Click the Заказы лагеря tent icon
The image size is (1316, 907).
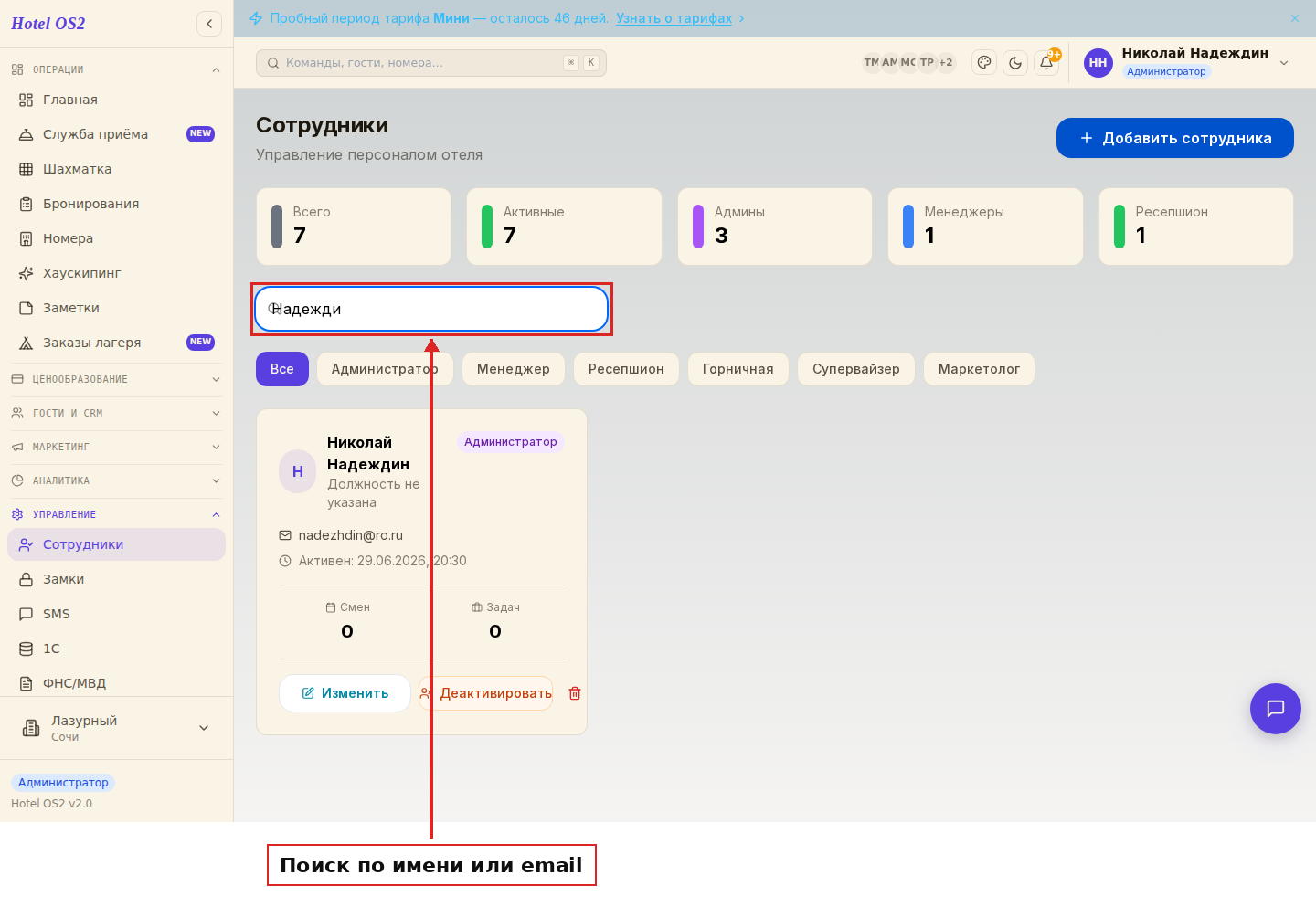[27, 343]
